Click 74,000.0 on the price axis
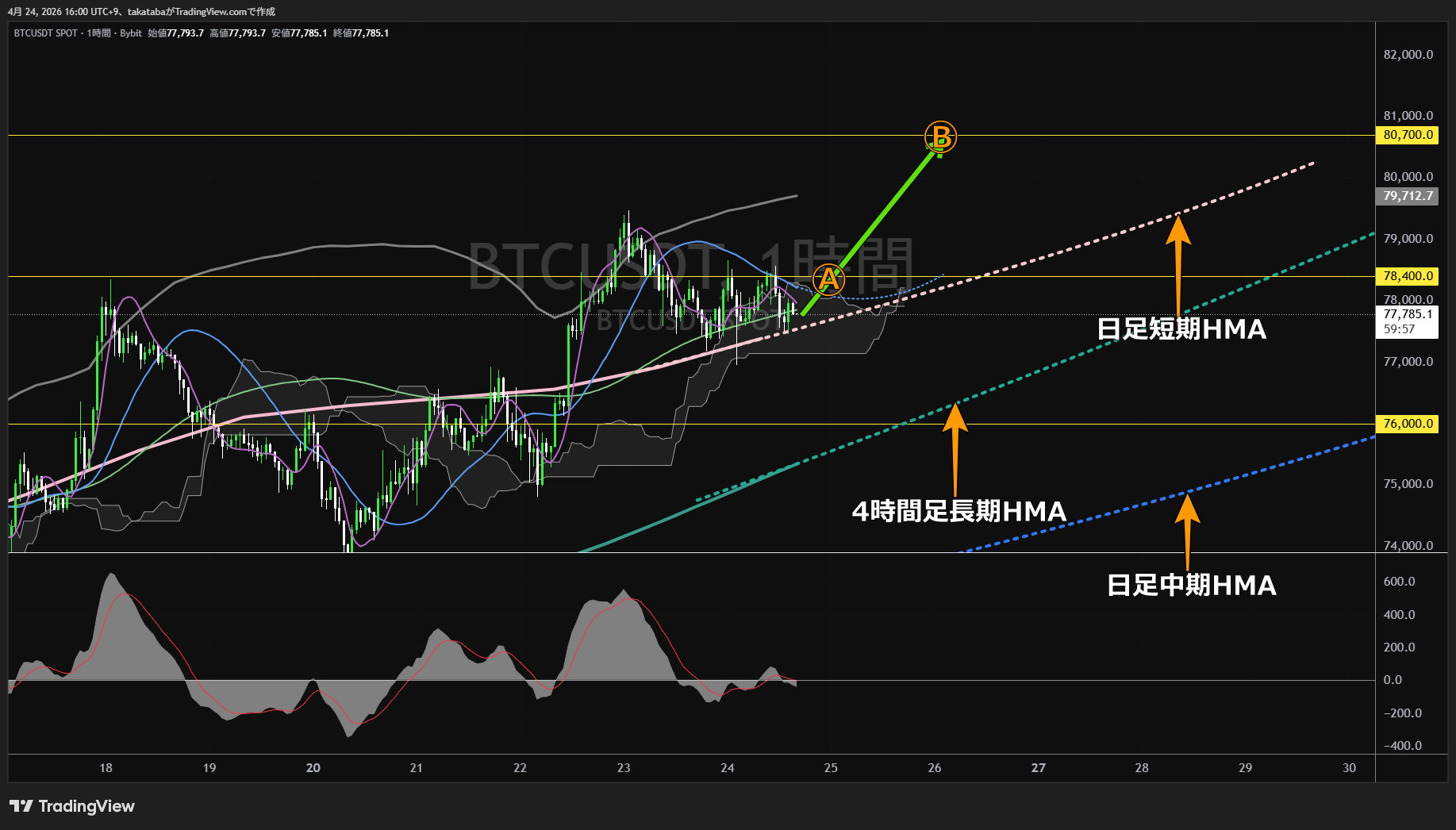Image resolution: width=1456 pixels, height=830 pixels. click(x=1408, y=546)
